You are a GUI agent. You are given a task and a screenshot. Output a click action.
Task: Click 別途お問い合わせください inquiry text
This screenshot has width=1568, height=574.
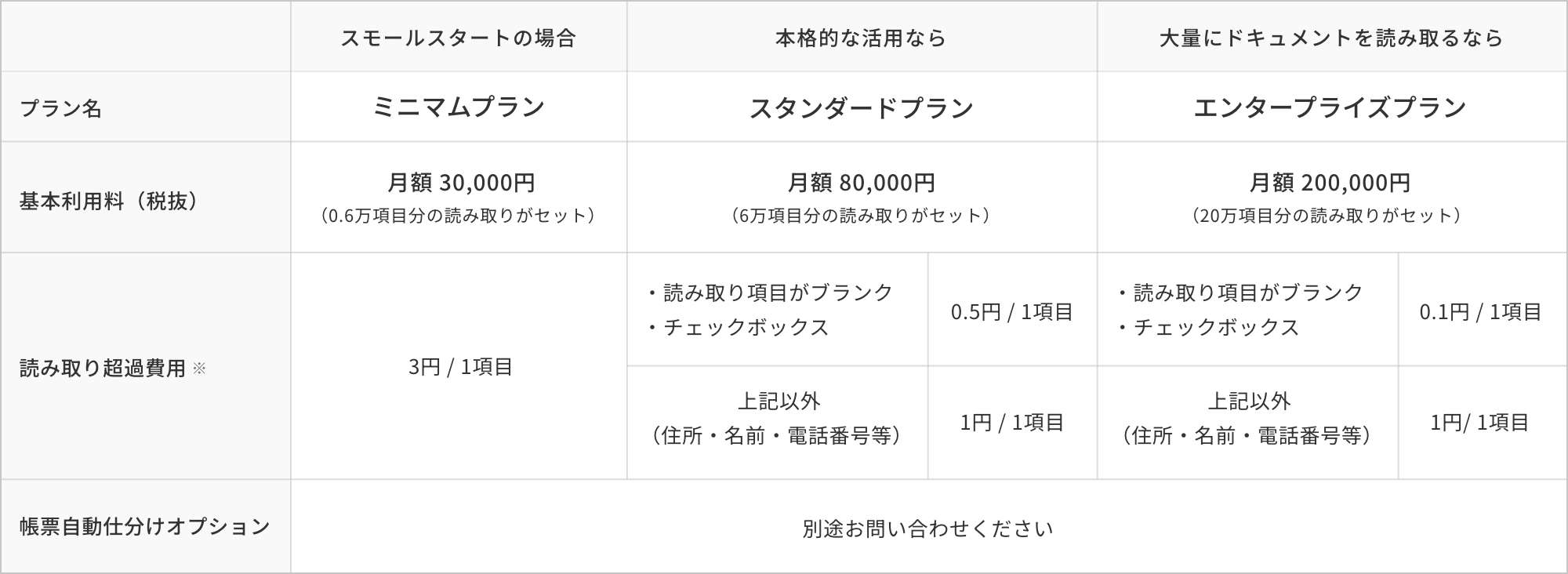(x=927, y=529)
